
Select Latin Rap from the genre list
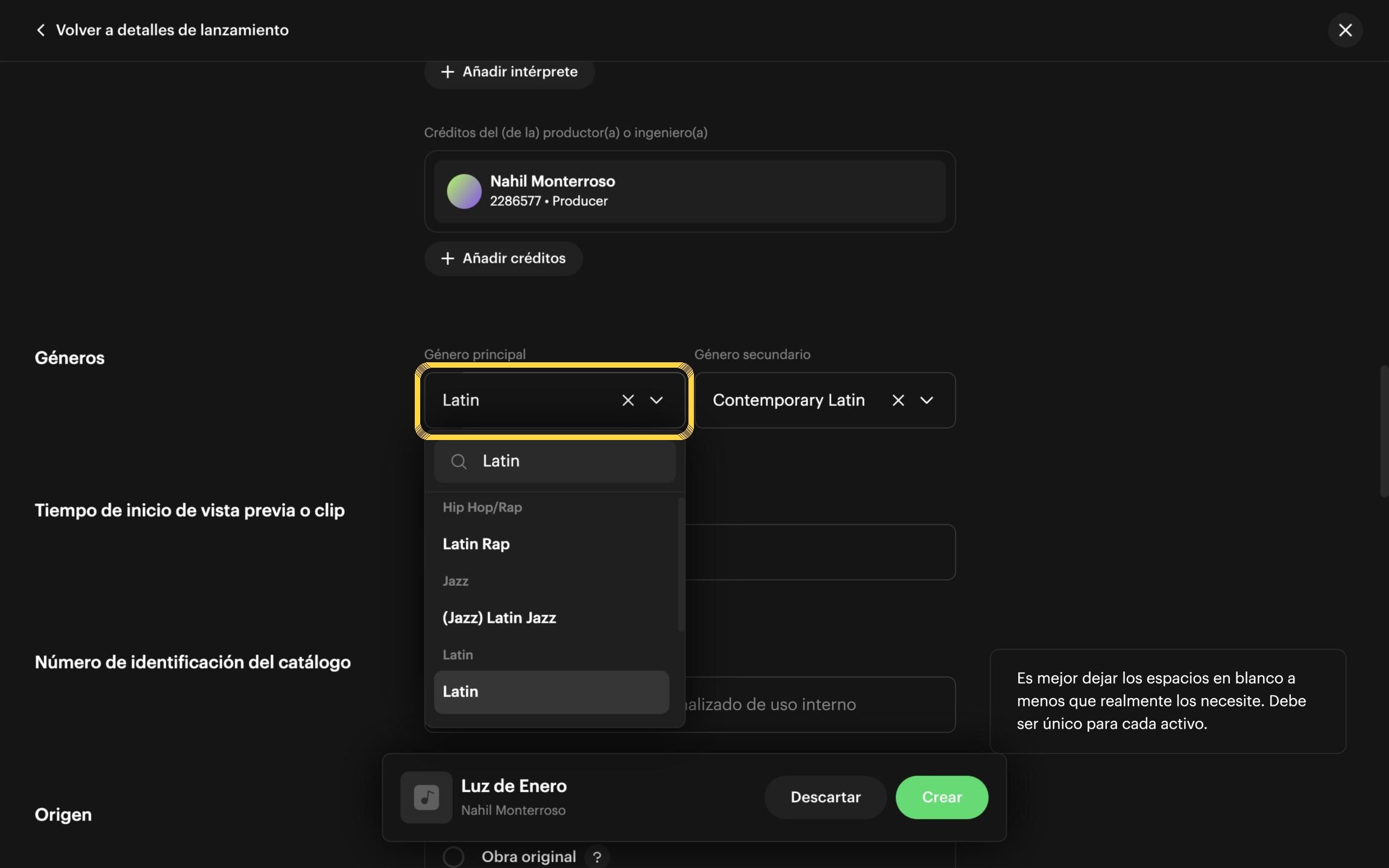point(551,544)
